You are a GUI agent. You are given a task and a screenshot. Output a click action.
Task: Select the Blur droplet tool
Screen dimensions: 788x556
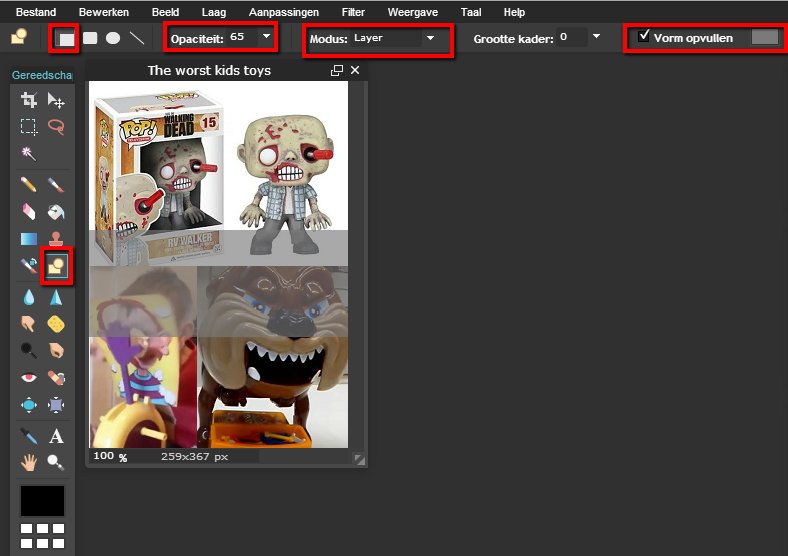pos(29,298)
